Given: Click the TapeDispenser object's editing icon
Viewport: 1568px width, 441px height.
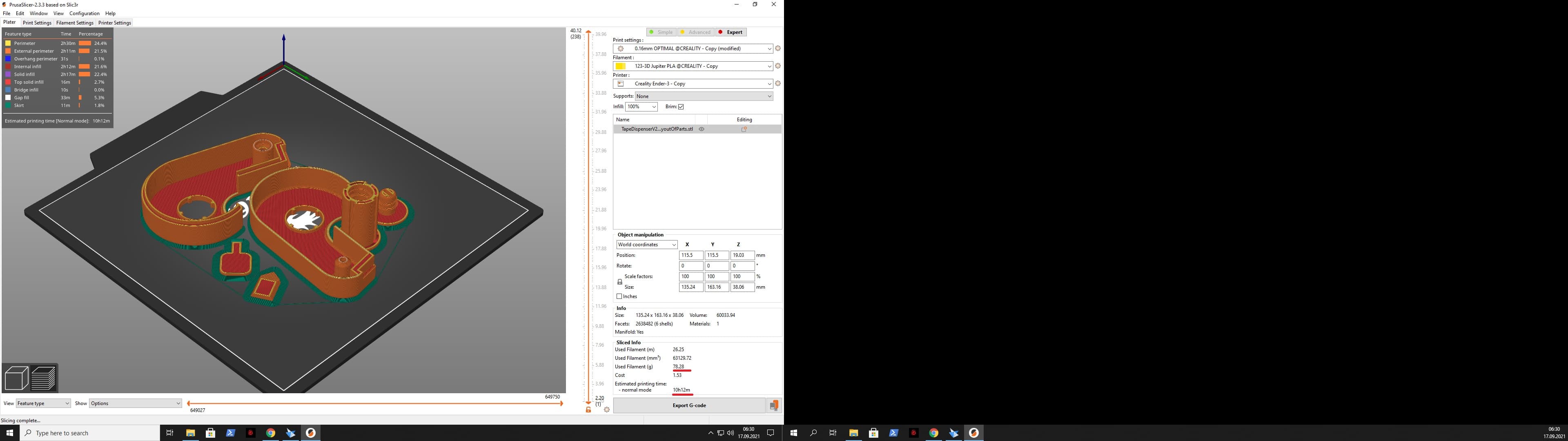Looking at the screenshot, I should coord(744,129).
